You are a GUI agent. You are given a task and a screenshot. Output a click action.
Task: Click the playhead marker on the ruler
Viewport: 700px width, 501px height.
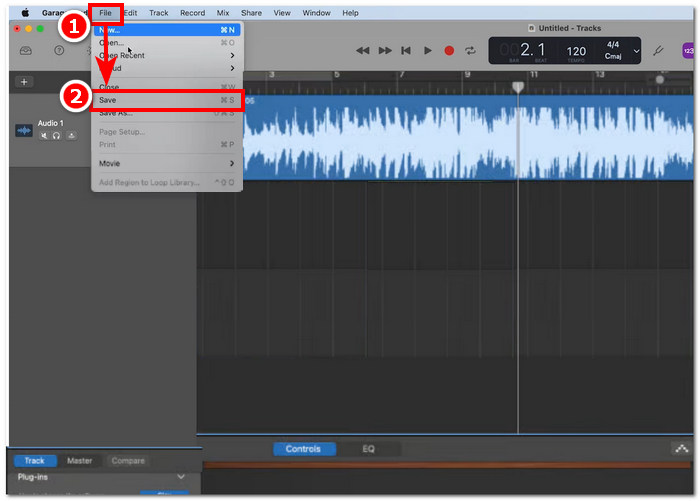click(x=518, y=87)
